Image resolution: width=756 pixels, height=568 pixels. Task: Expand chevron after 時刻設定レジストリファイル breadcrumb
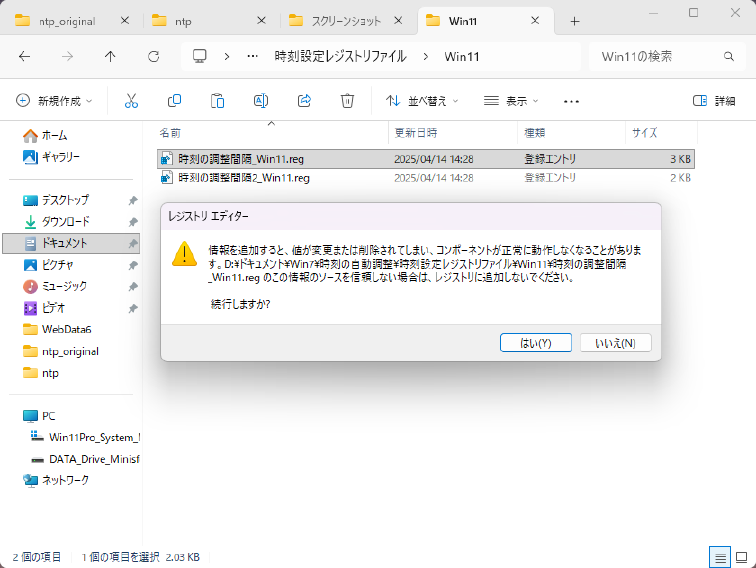(x=425, y=56)
